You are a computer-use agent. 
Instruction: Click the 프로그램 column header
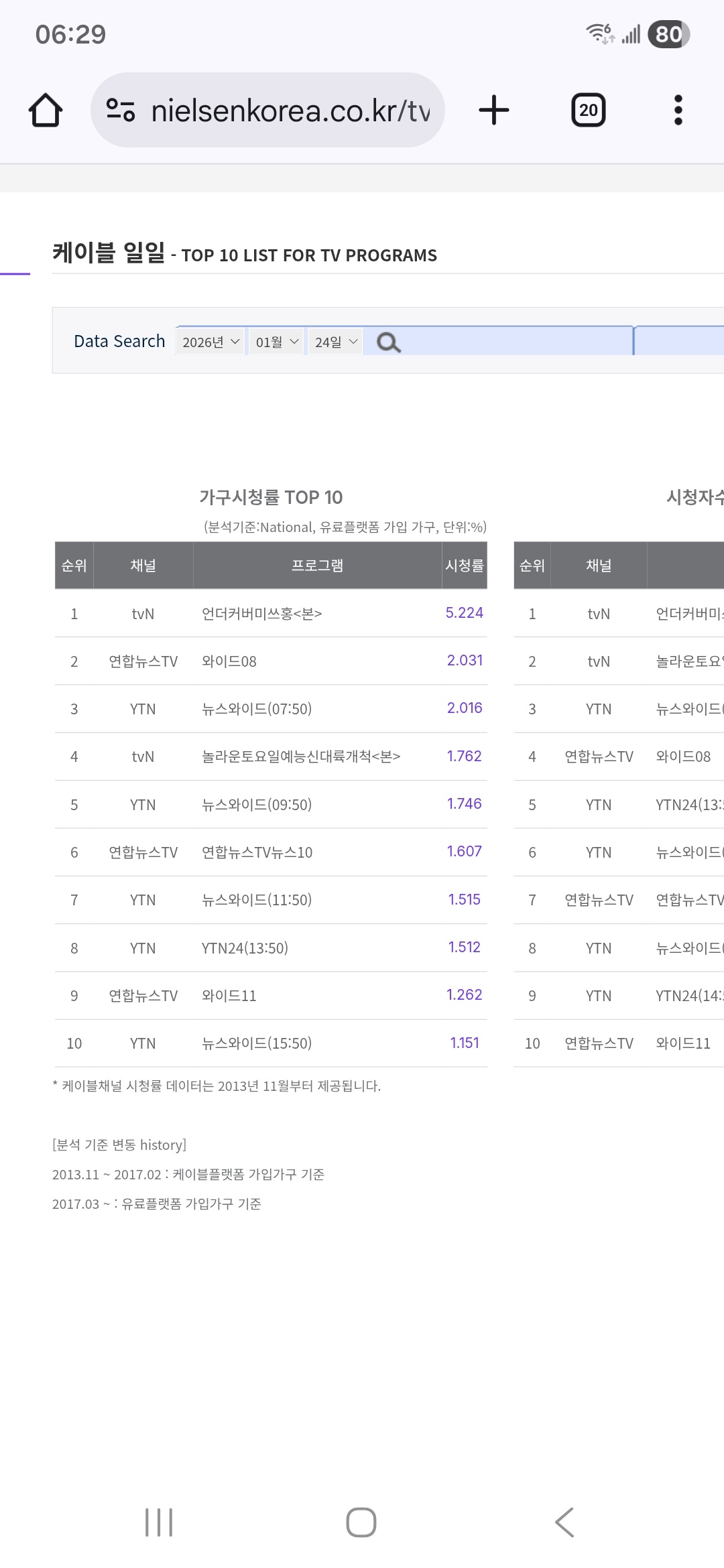(317, 566)
